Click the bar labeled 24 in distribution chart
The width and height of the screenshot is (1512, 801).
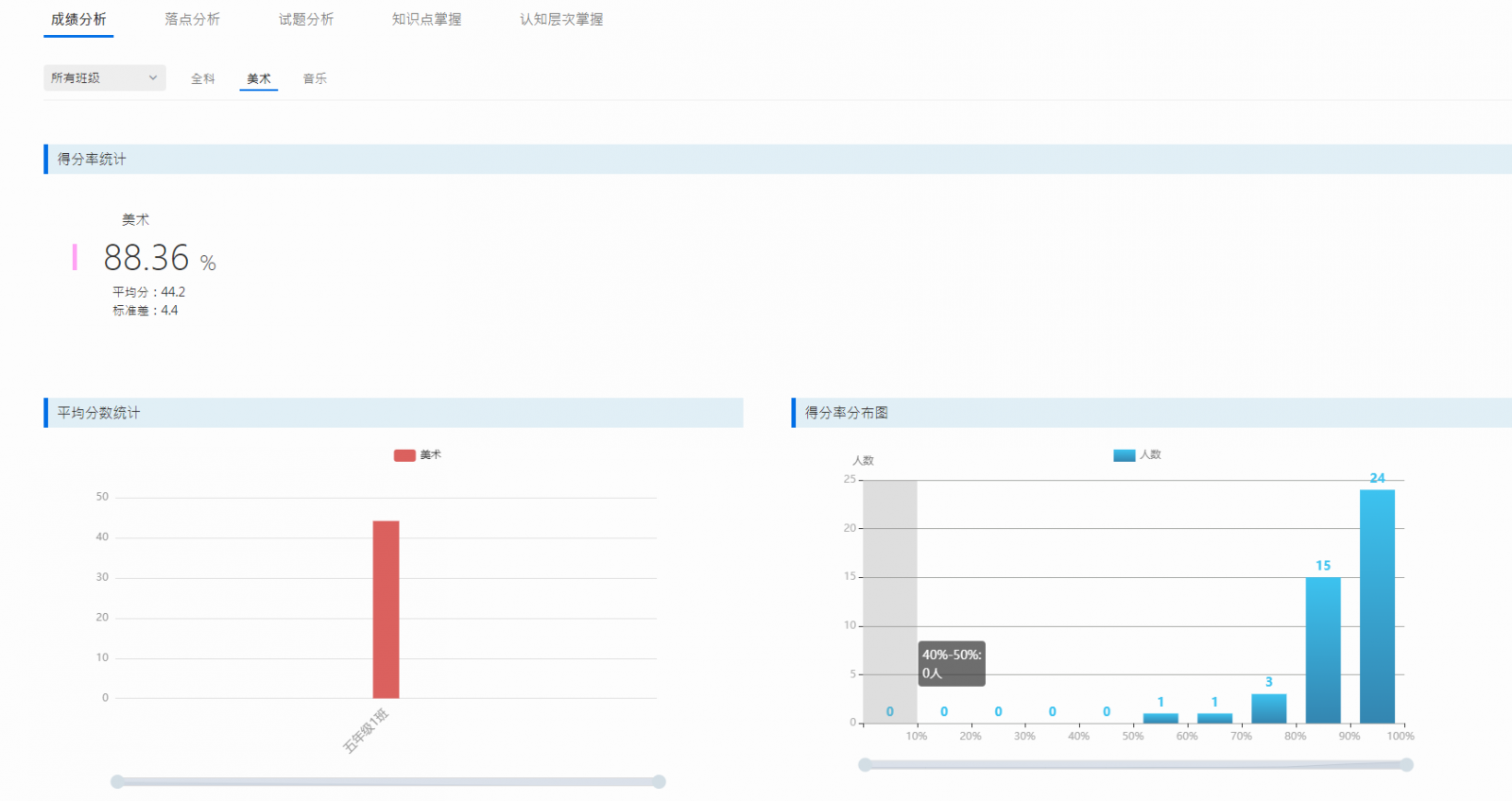(x=1377, y=606)
